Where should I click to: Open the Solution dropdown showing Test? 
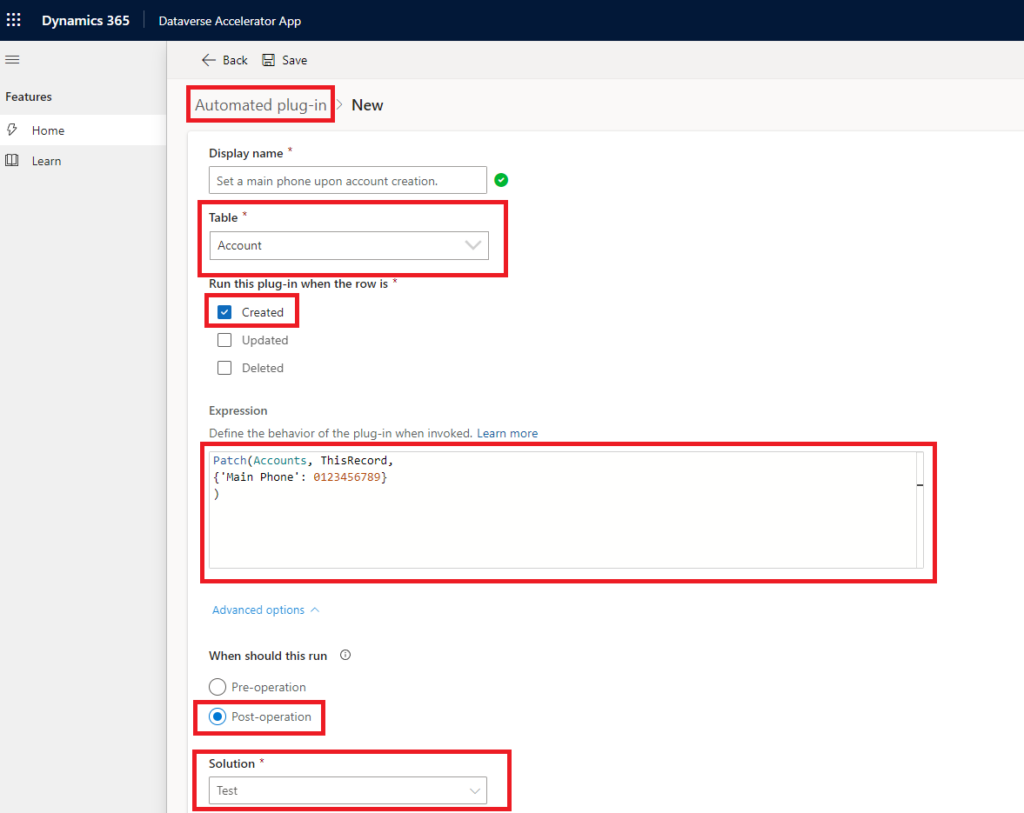point(347,790)
